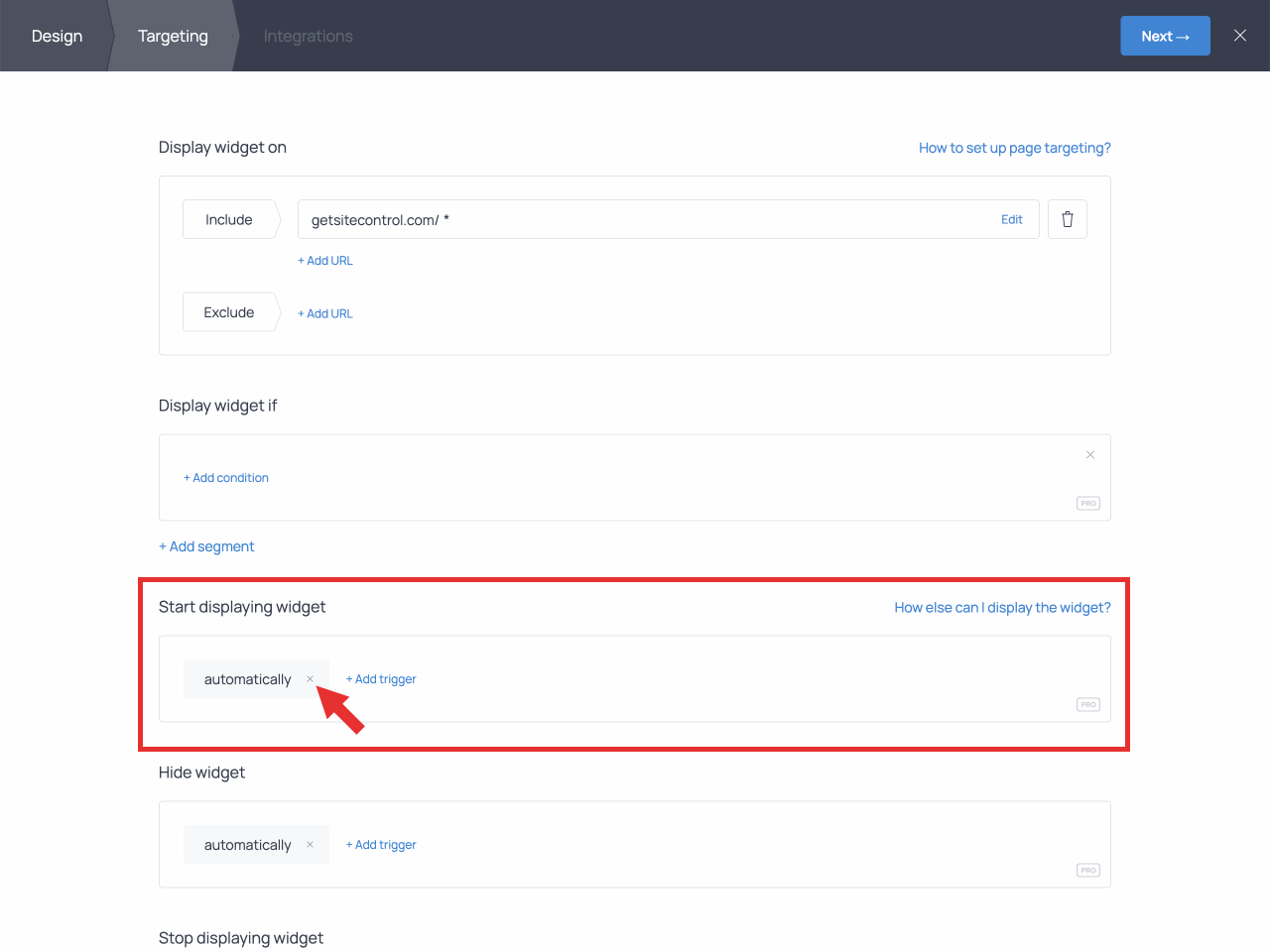
Task: Delete the included URL using the trash icon
Action: (x=1068, y=219)
